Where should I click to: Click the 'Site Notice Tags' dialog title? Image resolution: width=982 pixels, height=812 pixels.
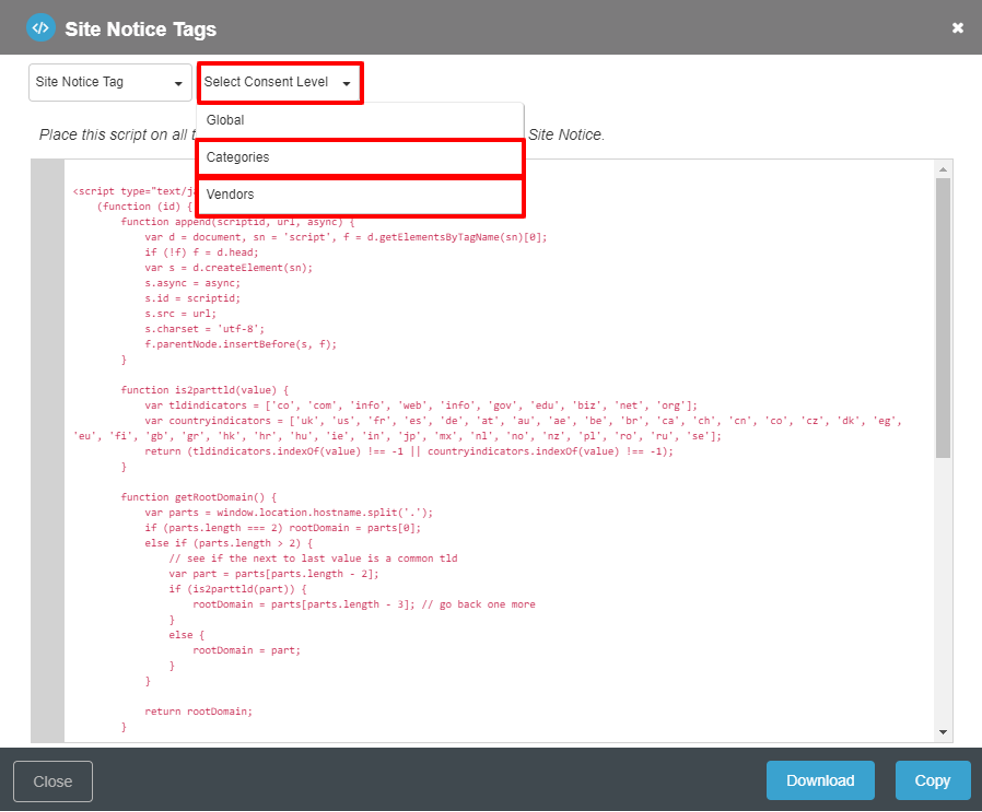pos(141,29)
